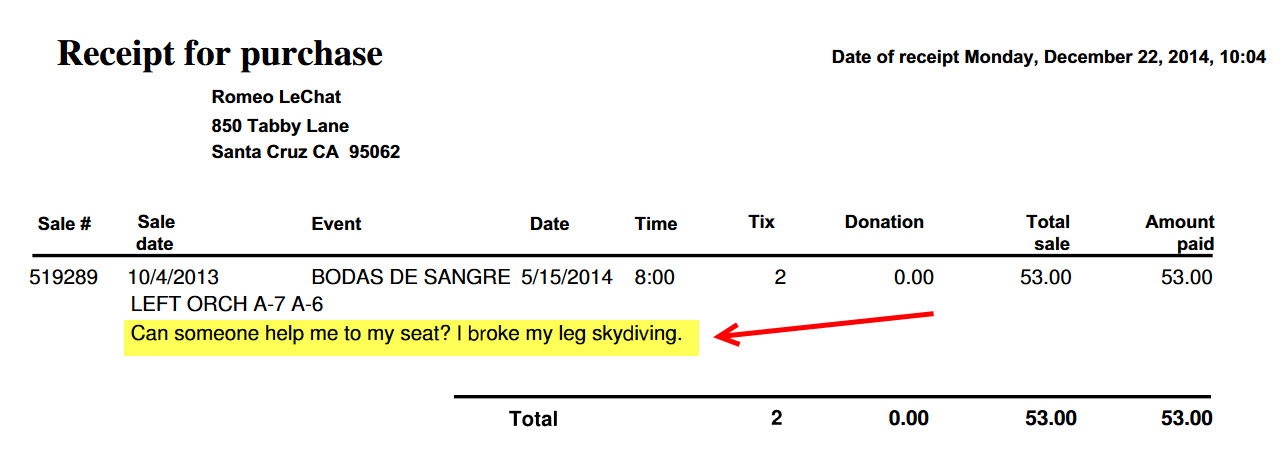Click the Event column header
This screenshot has height=449, width=1283.
[336, 224]
